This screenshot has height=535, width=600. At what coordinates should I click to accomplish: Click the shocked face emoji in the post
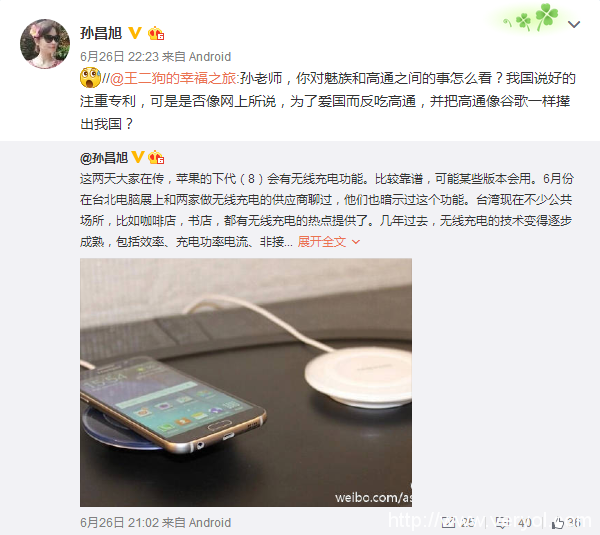(90, 78)
